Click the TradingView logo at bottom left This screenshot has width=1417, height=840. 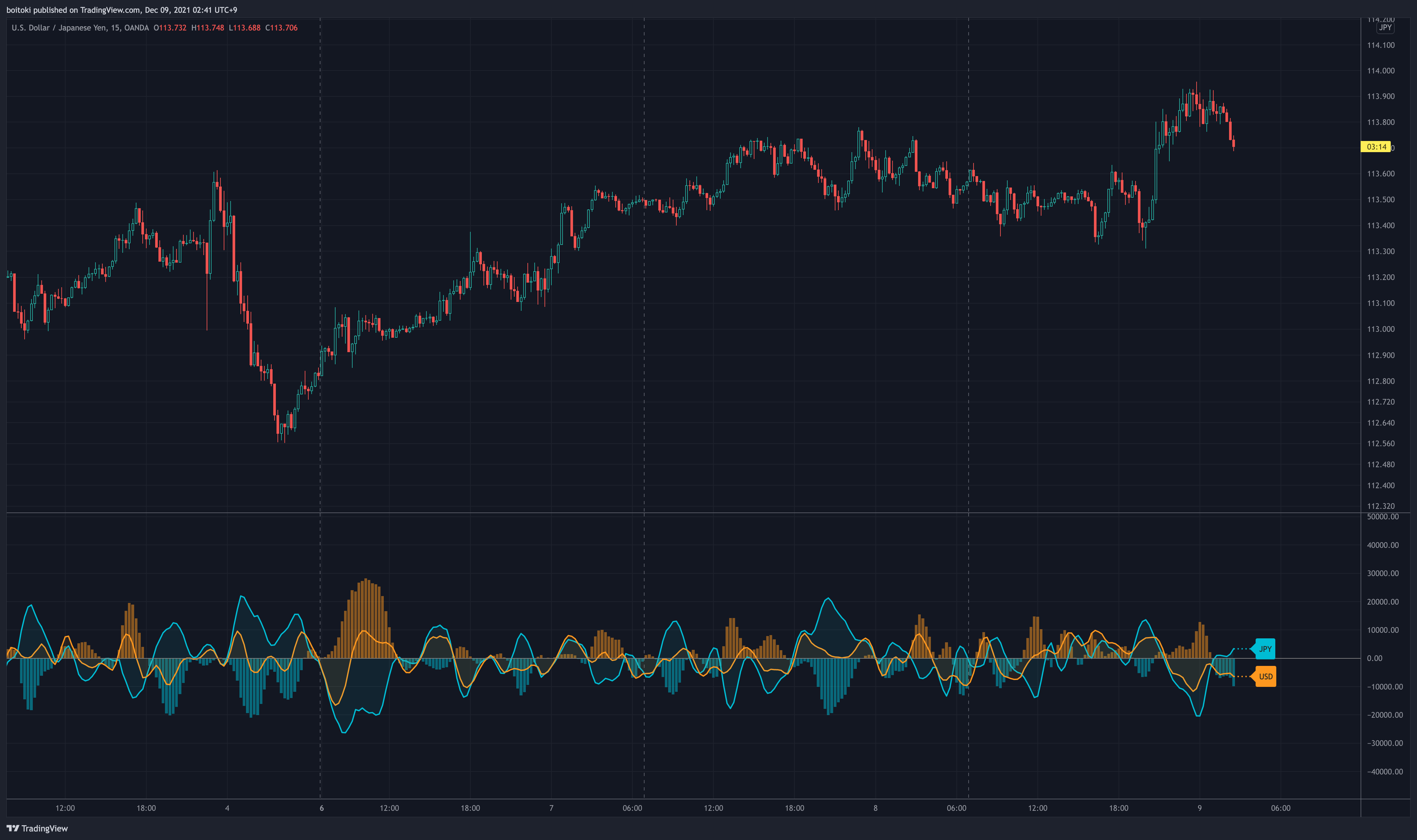coord(37,828)
